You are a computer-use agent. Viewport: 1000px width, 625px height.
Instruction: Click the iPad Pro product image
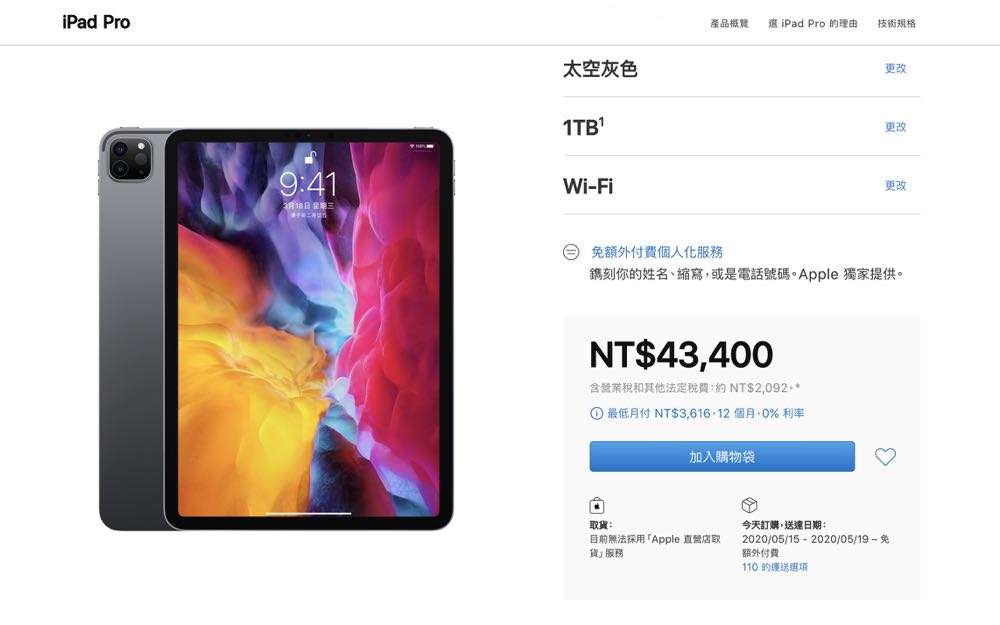coord(276,329)
